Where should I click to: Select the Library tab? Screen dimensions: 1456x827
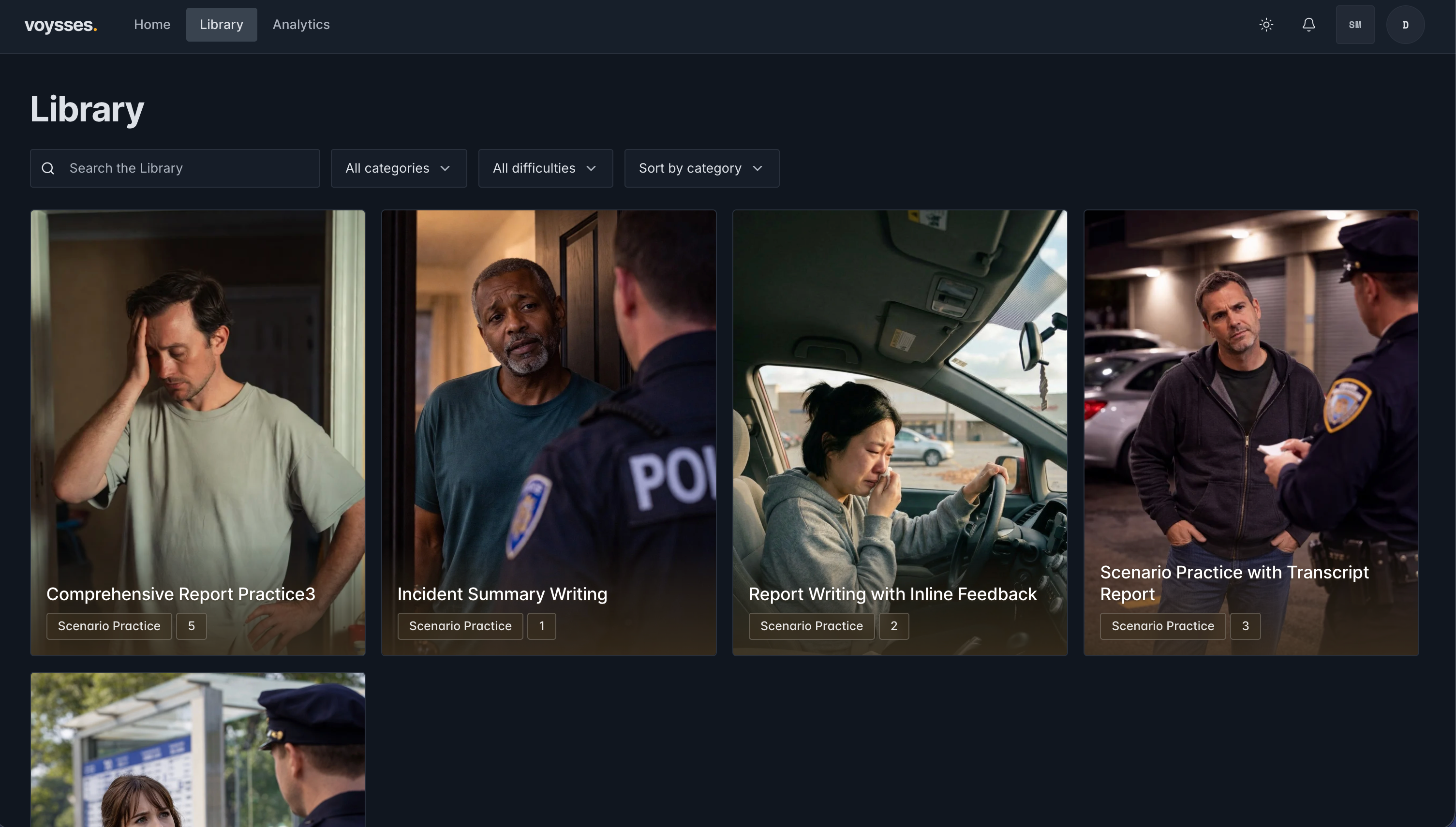click(x=222, y=25)
